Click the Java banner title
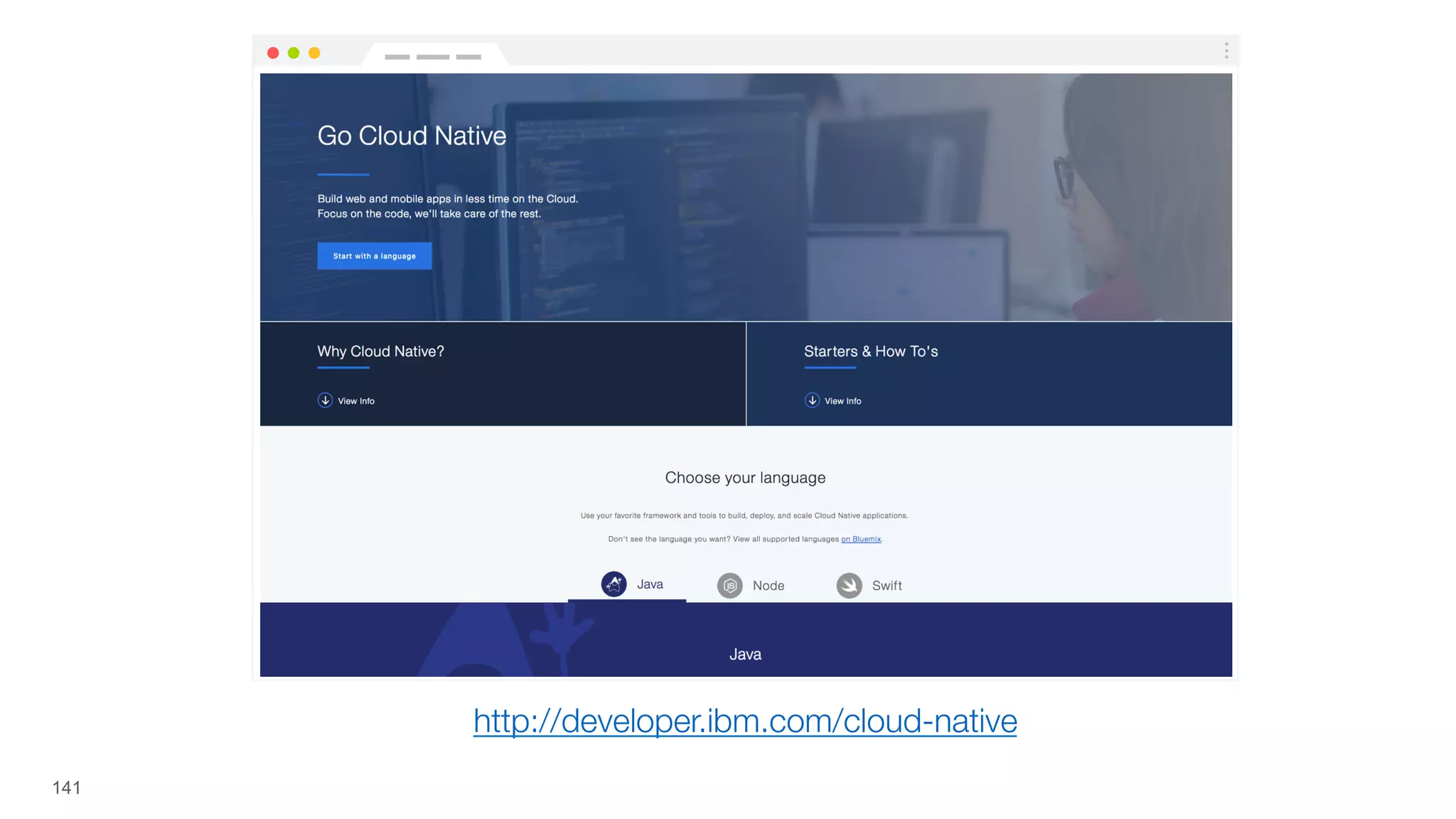The width and height of the screenshot is (1456, 819). click(x=745, y=654)
